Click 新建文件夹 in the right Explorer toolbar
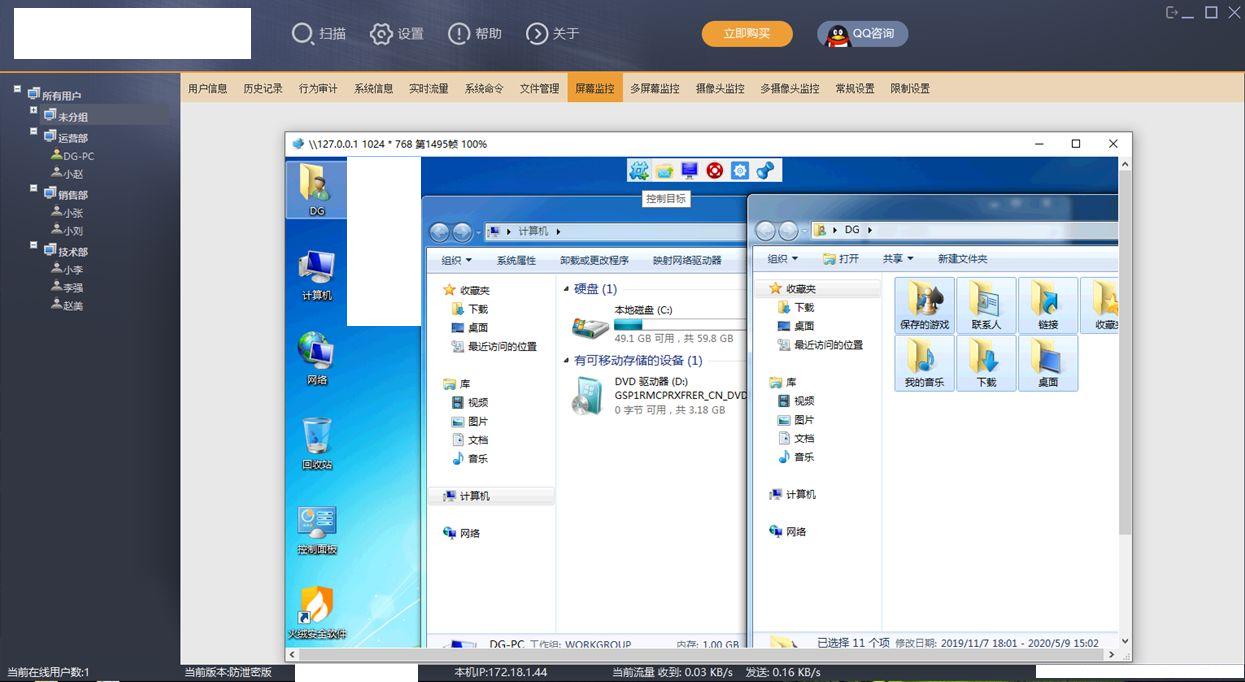Viewport: 1245px width, 682px height. coord(962,258)
